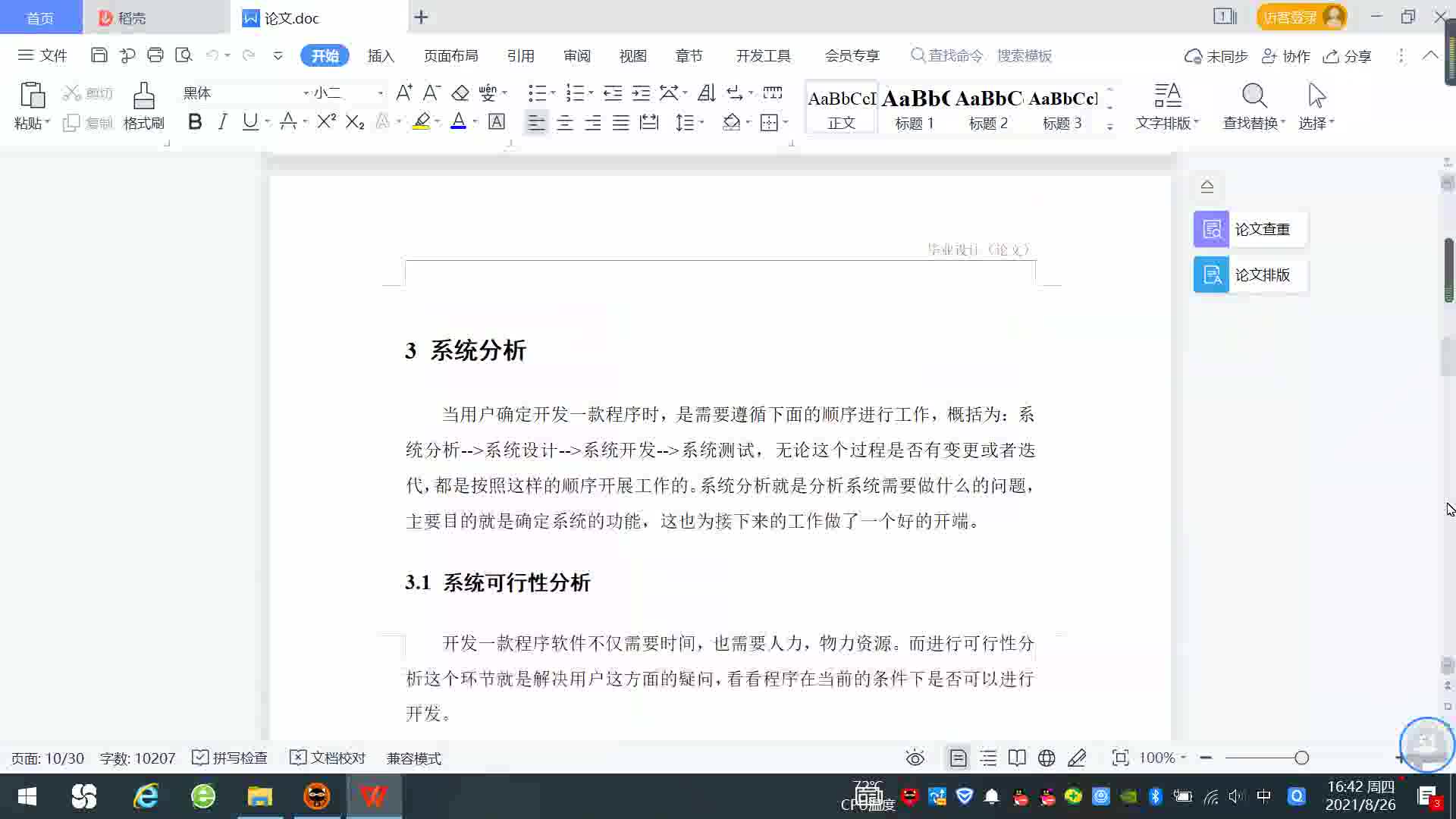Click 文档校对 in the status bar
The width and height of the screenshot is (1456, 819).
328,758
